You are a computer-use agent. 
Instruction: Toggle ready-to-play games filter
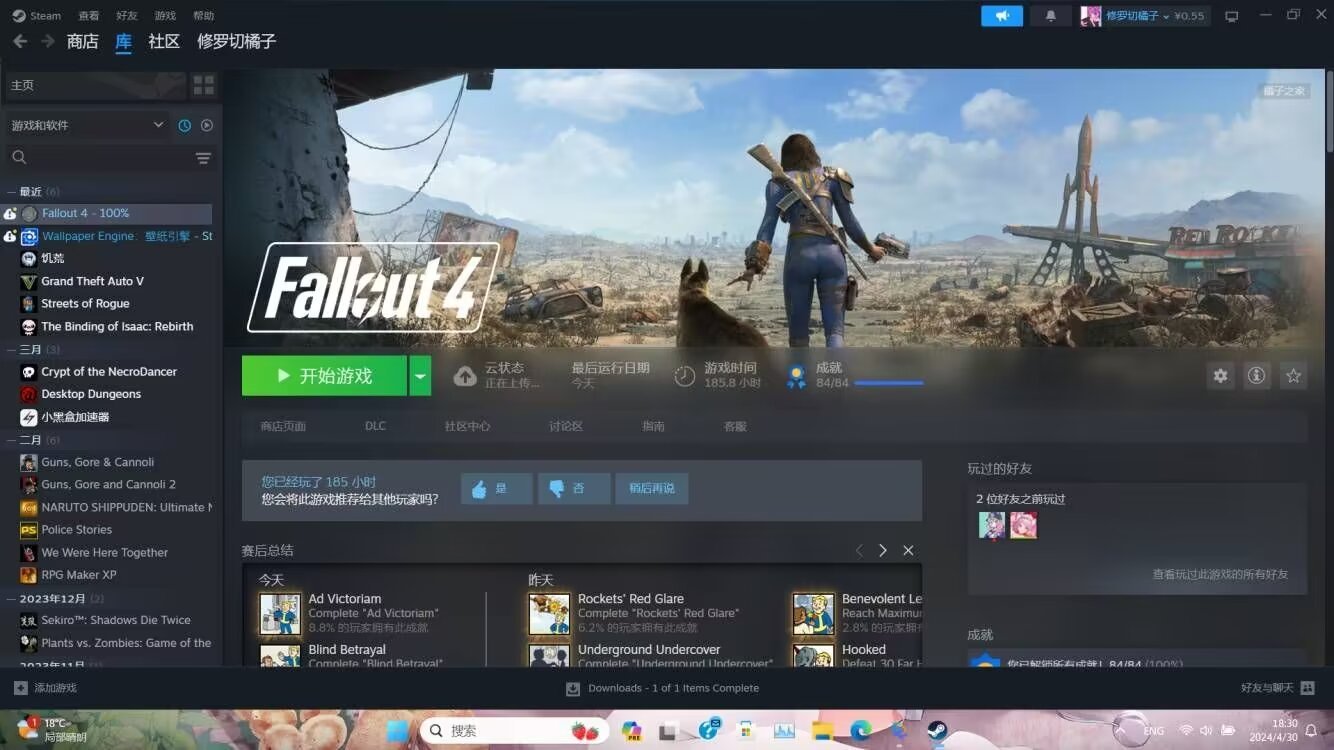[x=207, y=125]
